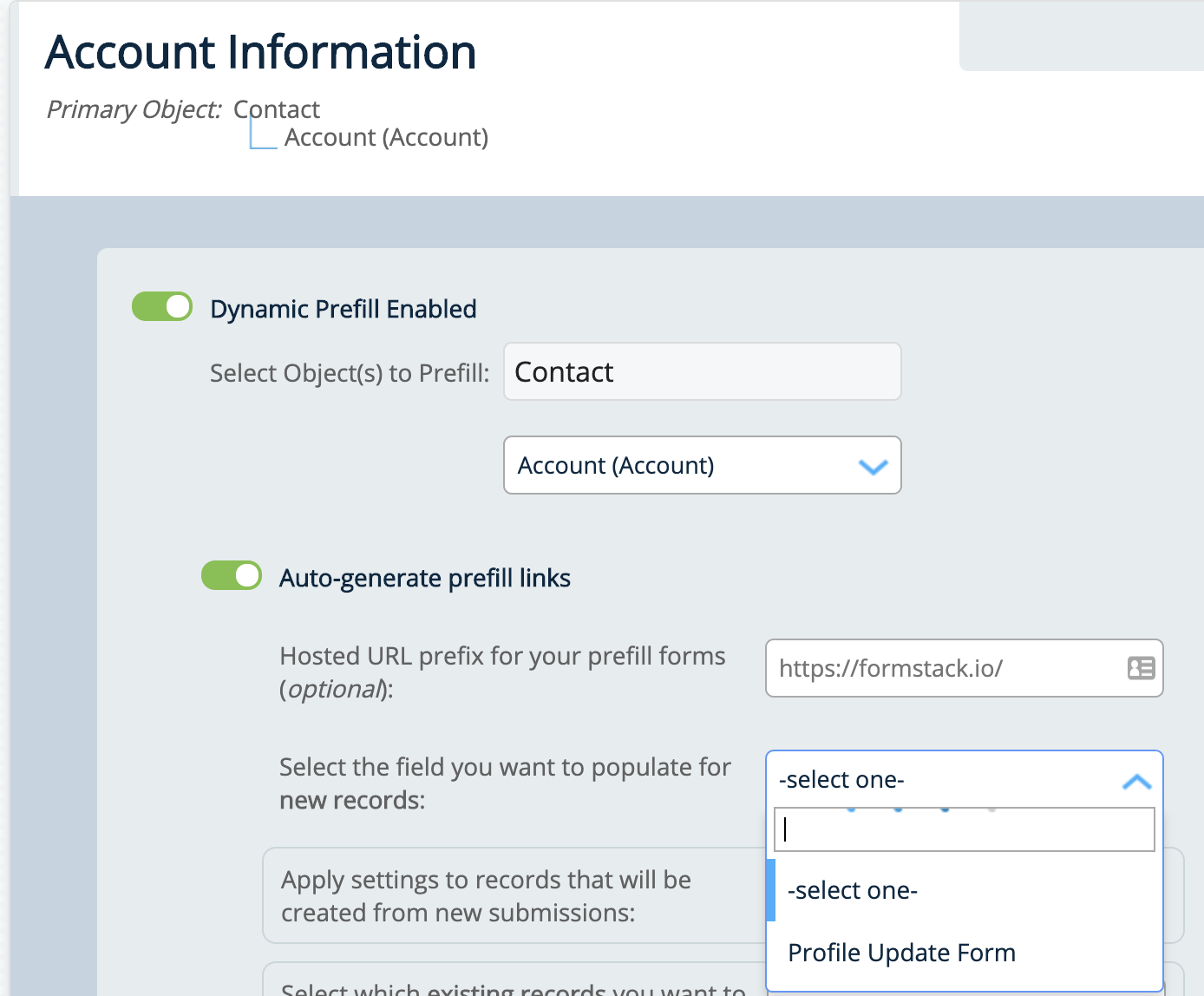
Task: Select Contact next to Primary Object
Action: coord(277,109)
